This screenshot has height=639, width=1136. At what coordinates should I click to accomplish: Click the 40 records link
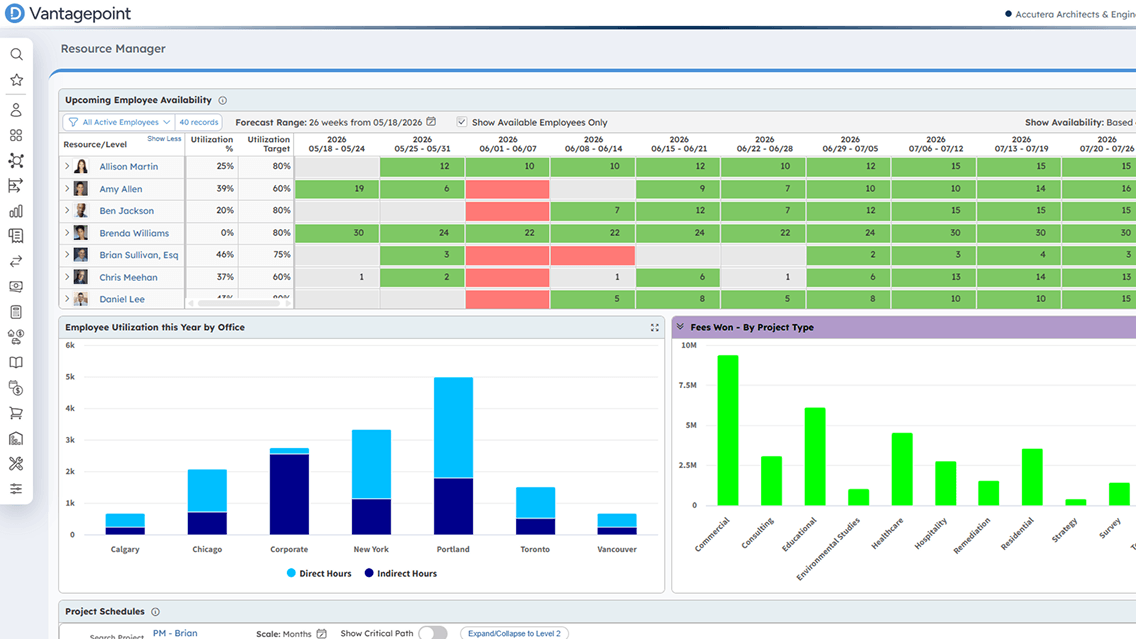click(x=199, y=122)
